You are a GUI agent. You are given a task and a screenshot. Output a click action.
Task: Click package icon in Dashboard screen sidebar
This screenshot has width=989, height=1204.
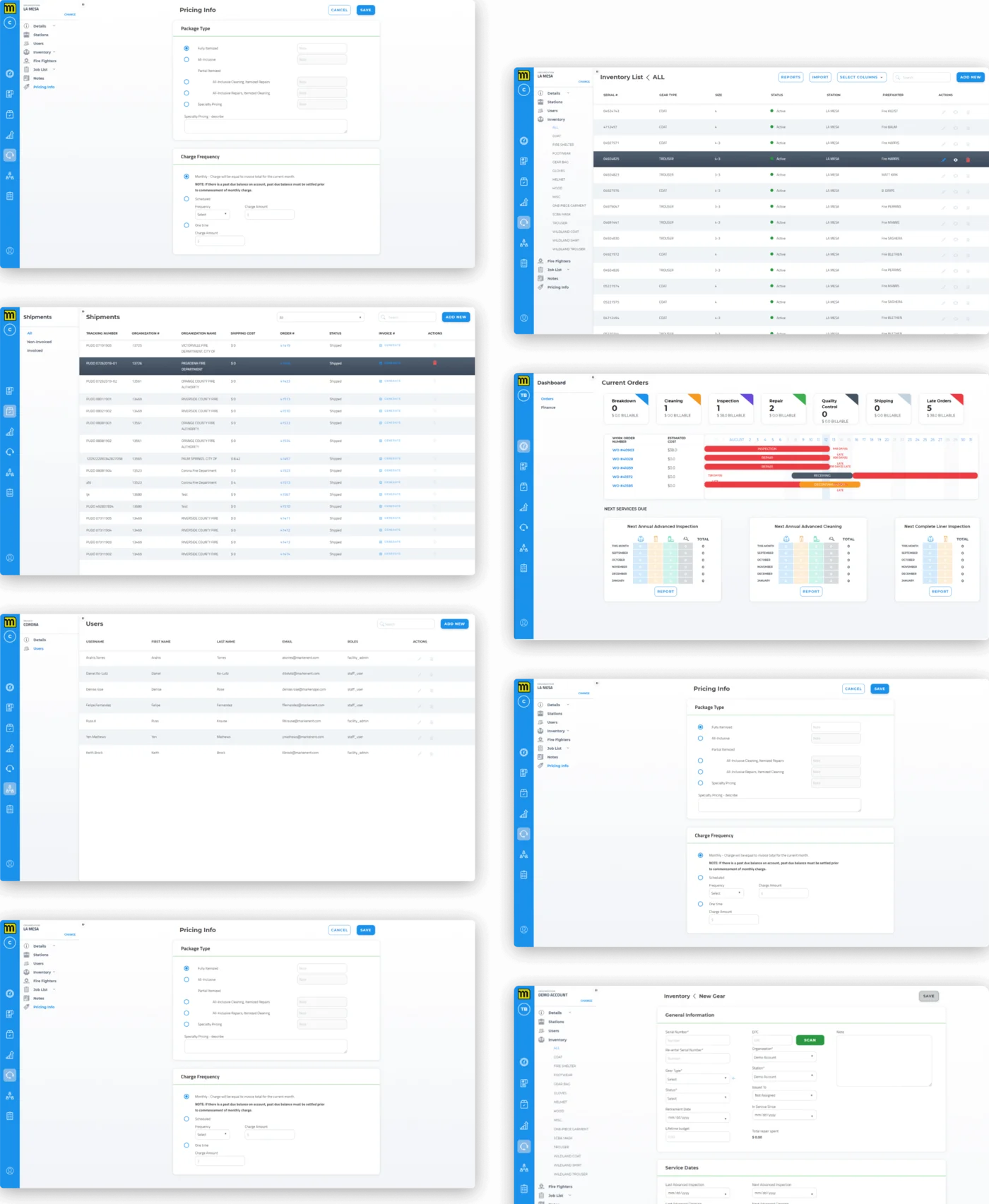pyautogui.click(x=523, y=487)
